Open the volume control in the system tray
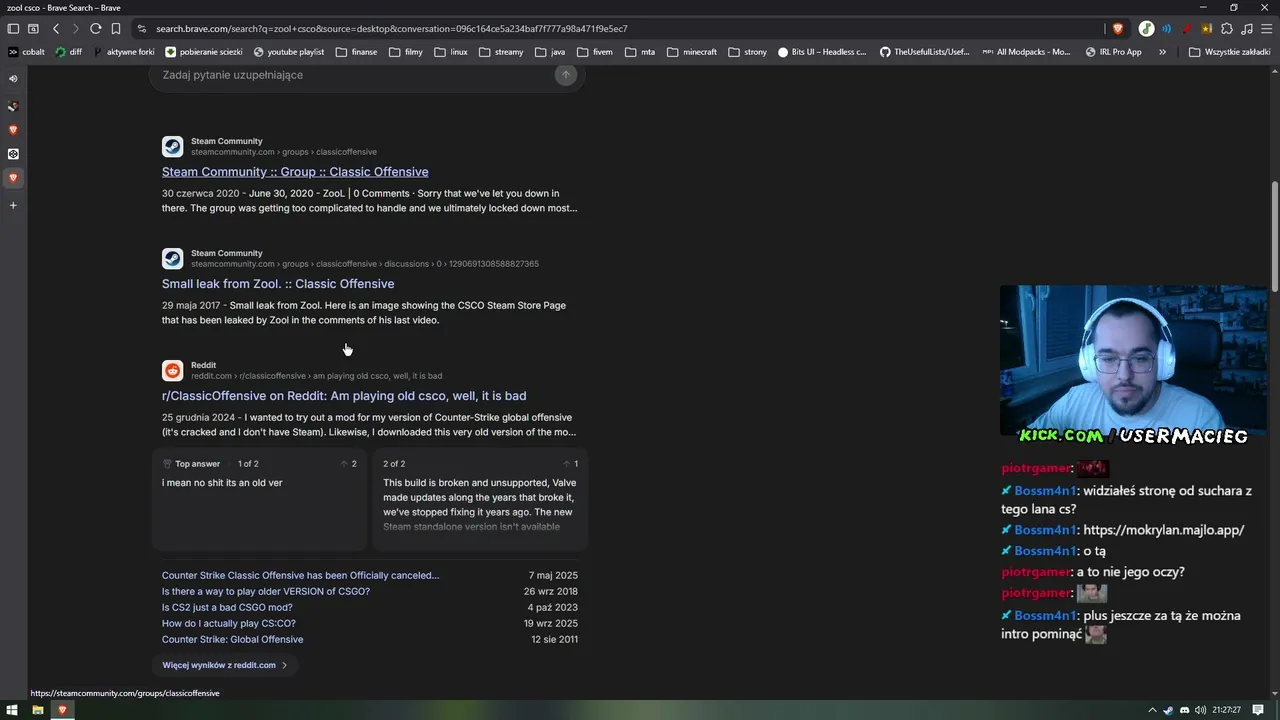Image resolution: width=1280 pixels, height=720 pixels. pos(1200,710)
